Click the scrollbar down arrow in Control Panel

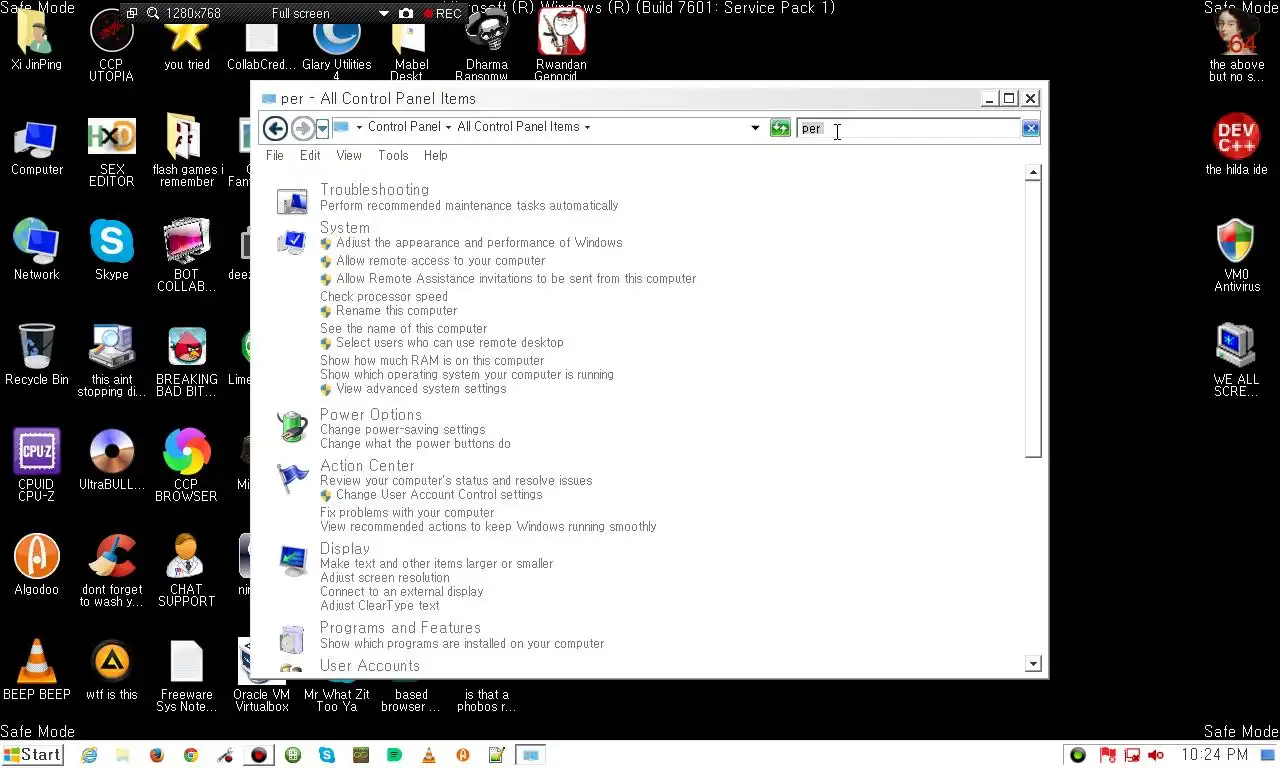click(x=1033, y=664)
